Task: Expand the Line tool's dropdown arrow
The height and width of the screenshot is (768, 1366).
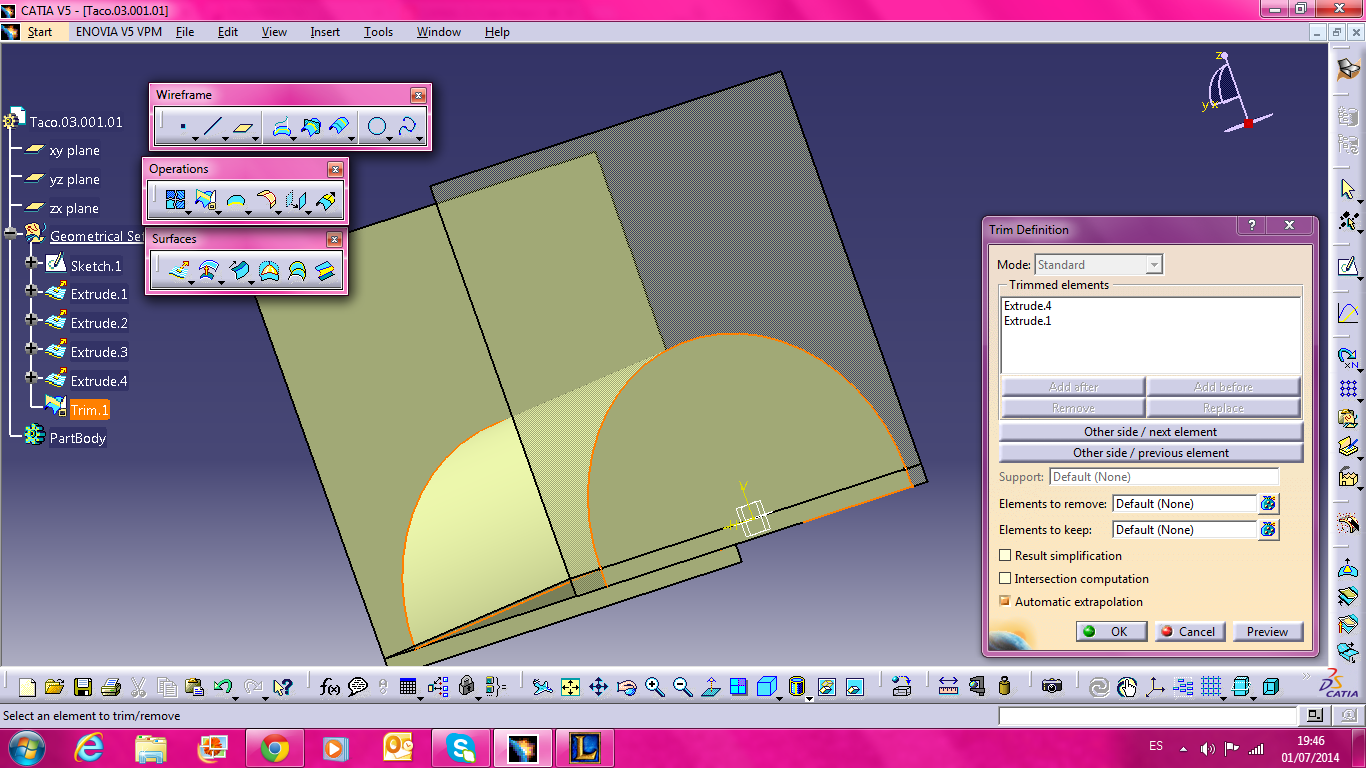Action: point(224,139)
